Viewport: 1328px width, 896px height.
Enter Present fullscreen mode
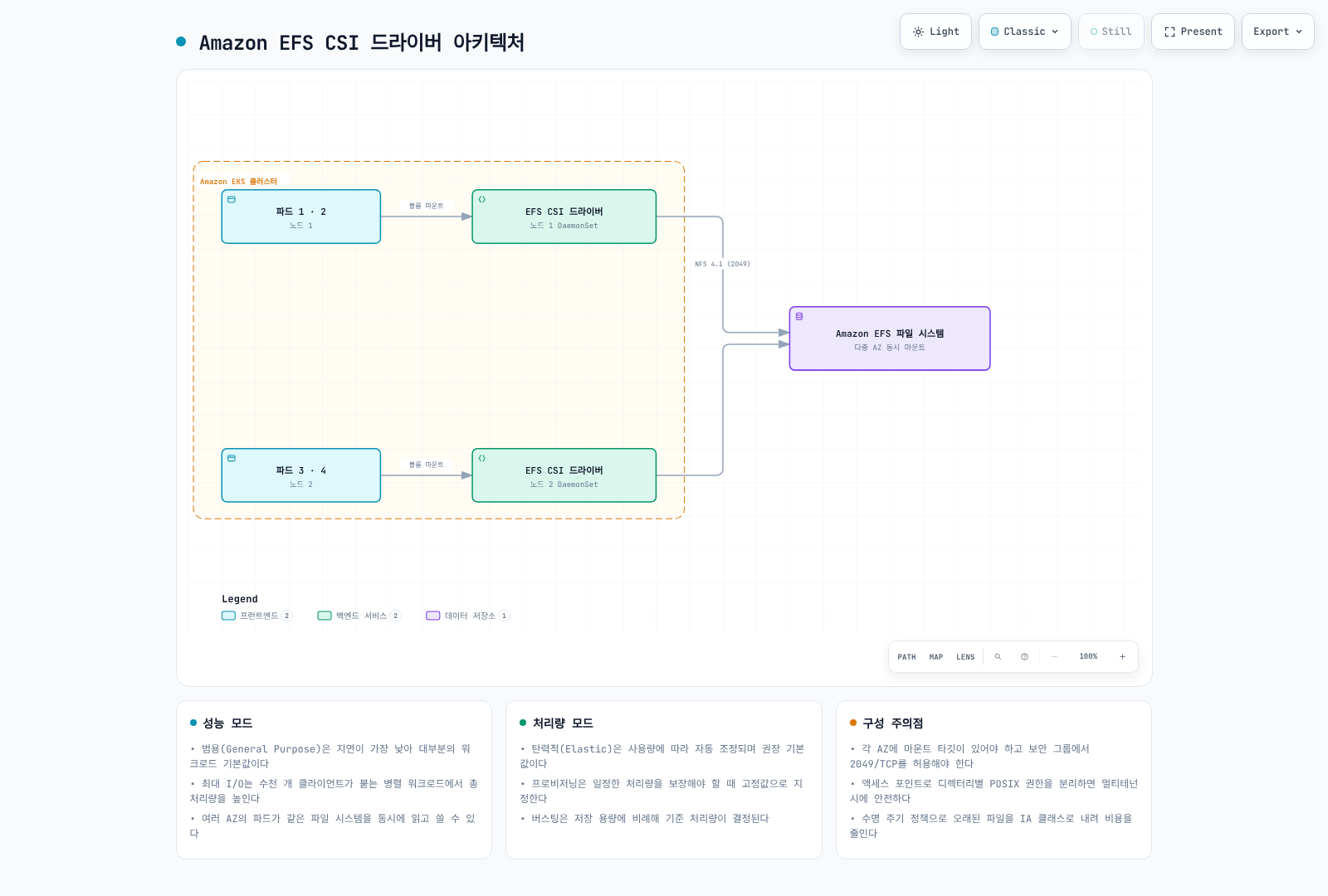click(1193, 32)
